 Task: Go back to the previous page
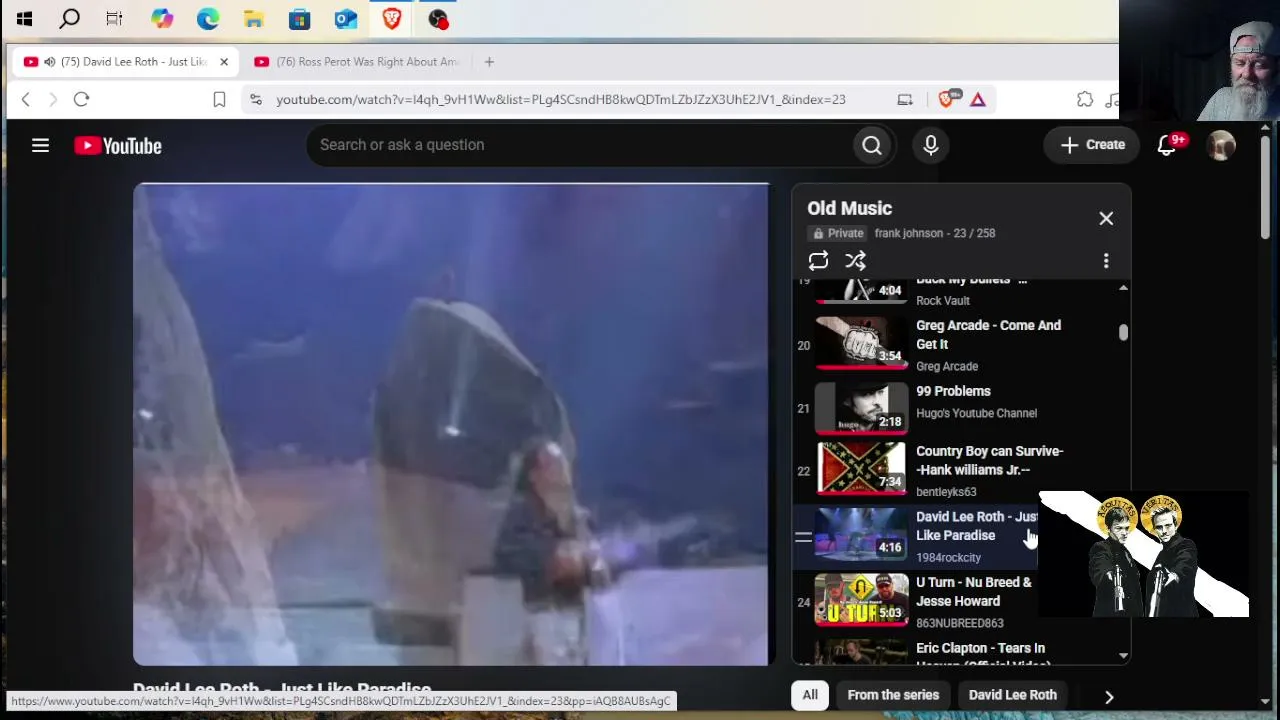(26, 99)
